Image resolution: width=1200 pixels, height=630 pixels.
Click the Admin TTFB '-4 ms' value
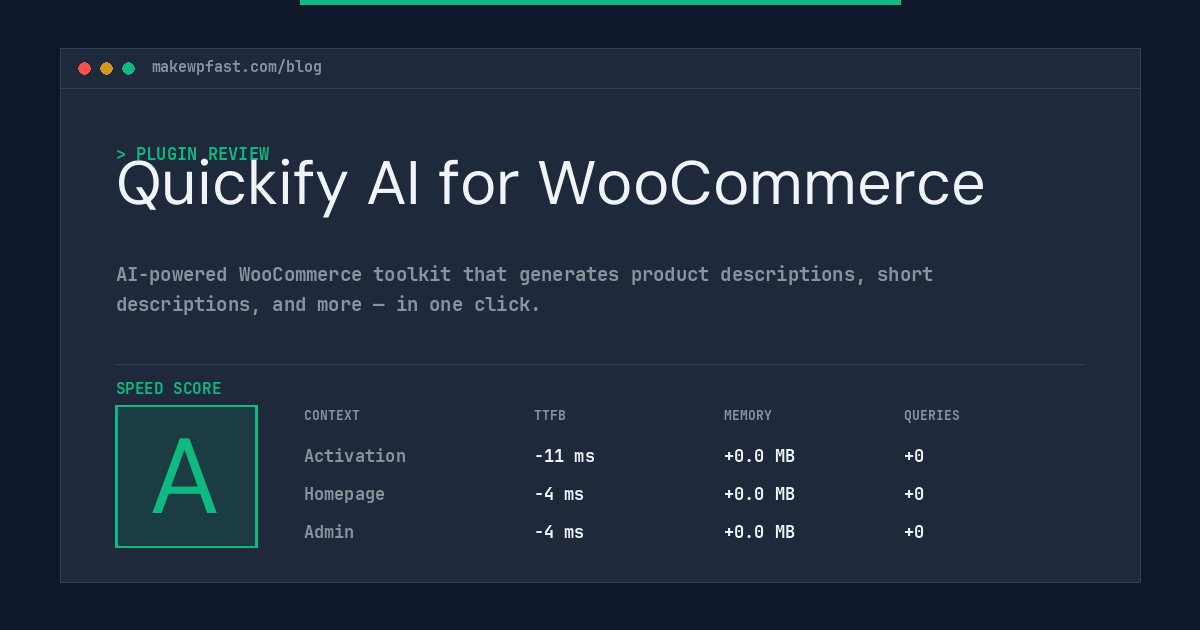coord(559,532)
